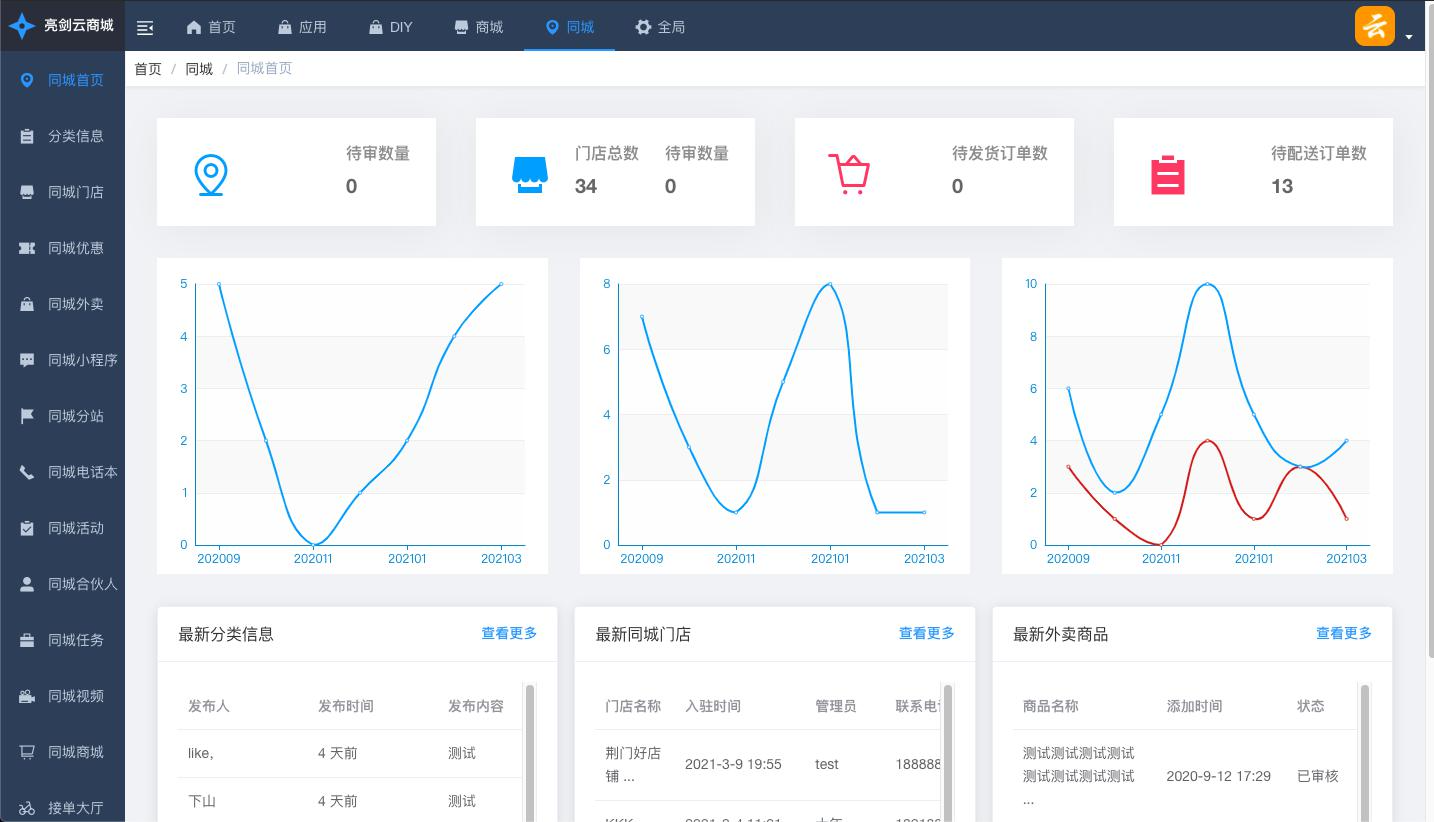Click the 发布时间 column header
1434x822 pixels.
pos(346,706)
